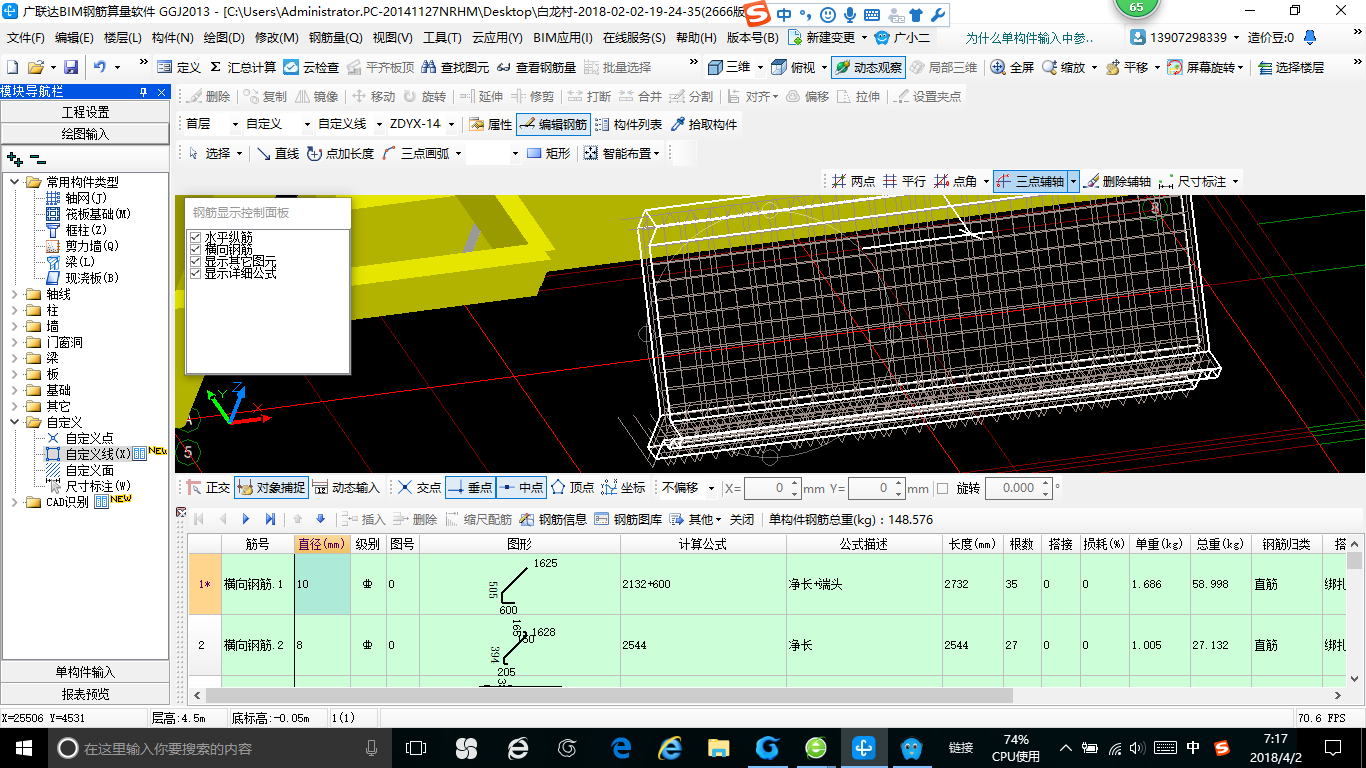This screenshot has height=768, width=1366.
Task: Switch to 三维 3D view
Action: point(729,67)
